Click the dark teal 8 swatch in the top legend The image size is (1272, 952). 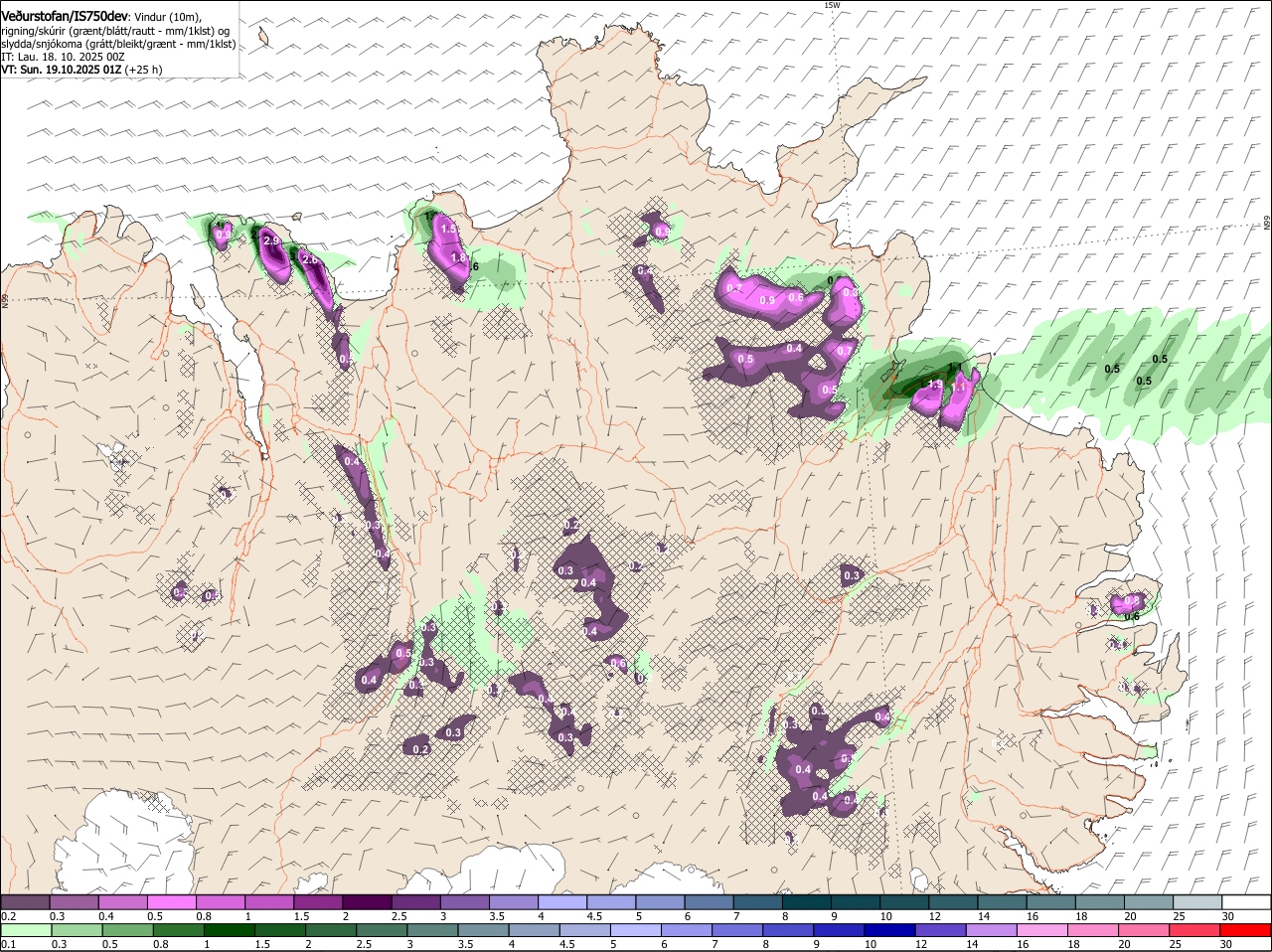coord(806,901)
